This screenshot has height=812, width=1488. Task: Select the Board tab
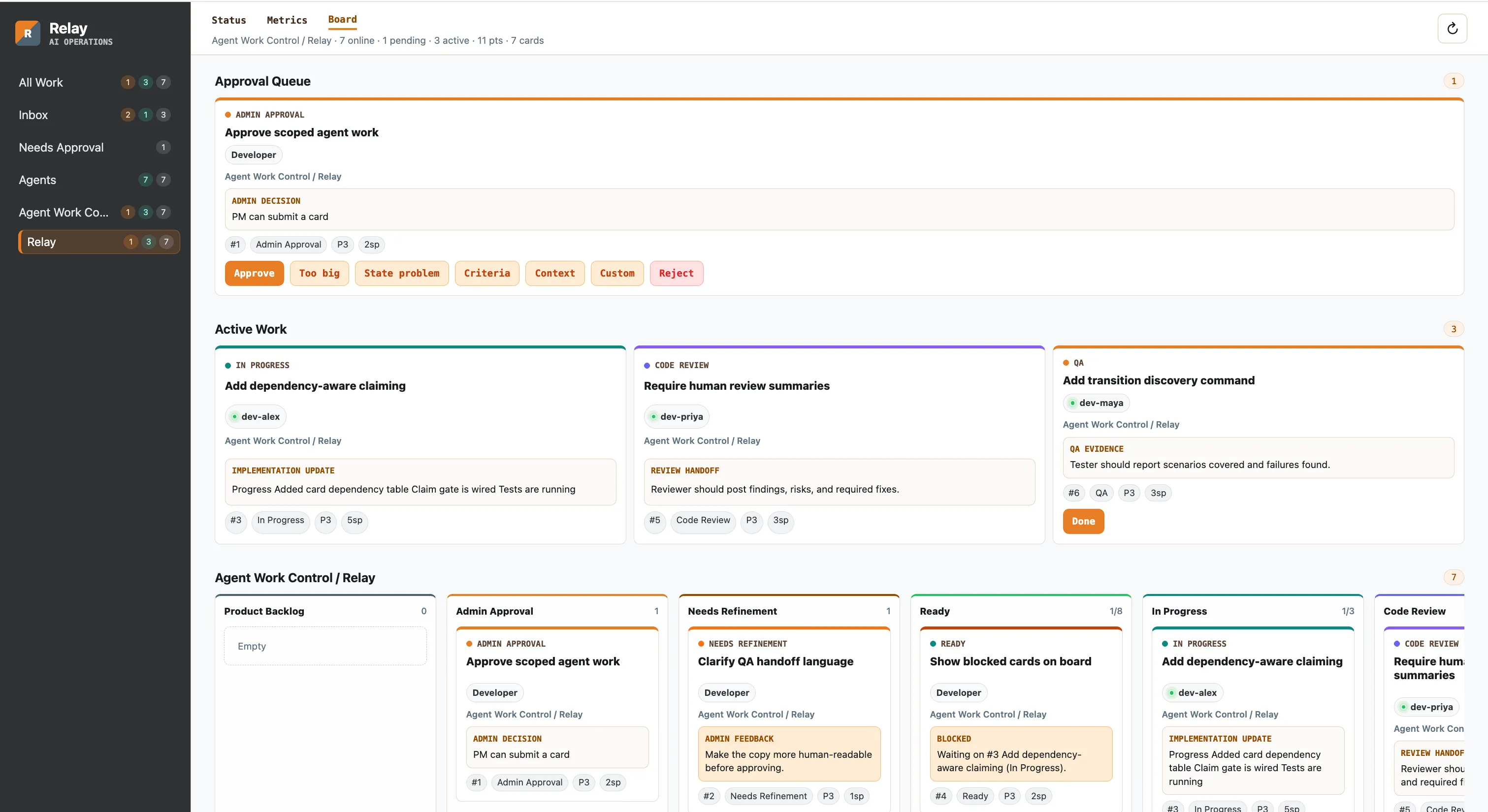coord(343,20)
